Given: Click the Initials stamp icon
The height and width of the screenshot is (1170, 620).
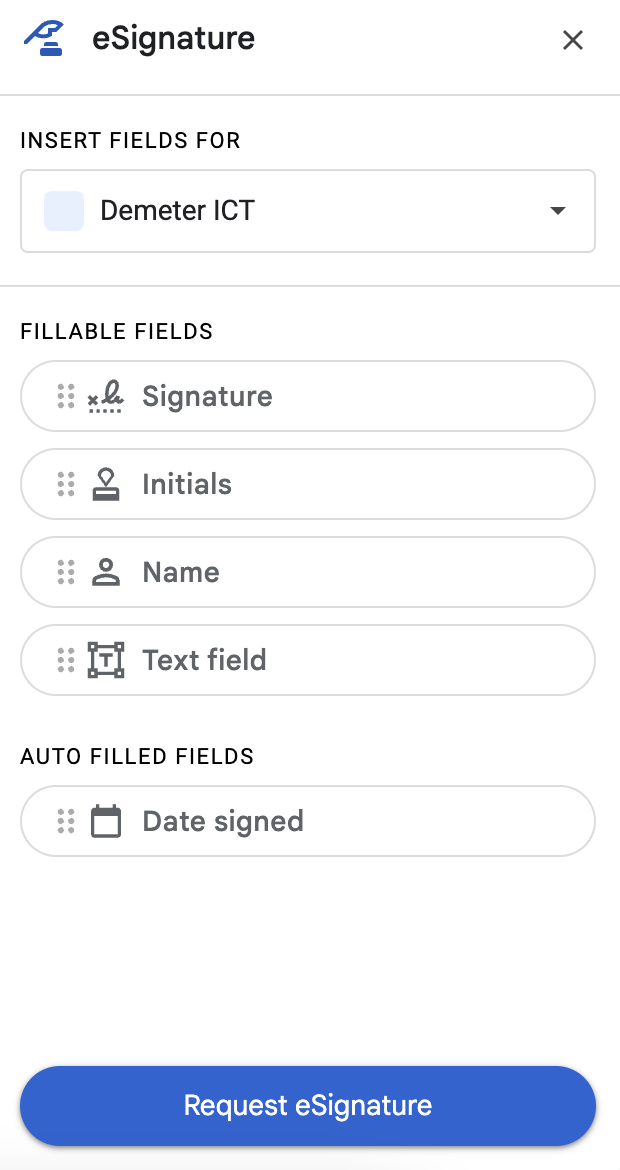Looking at the screenshot, I should pos(105,485).
